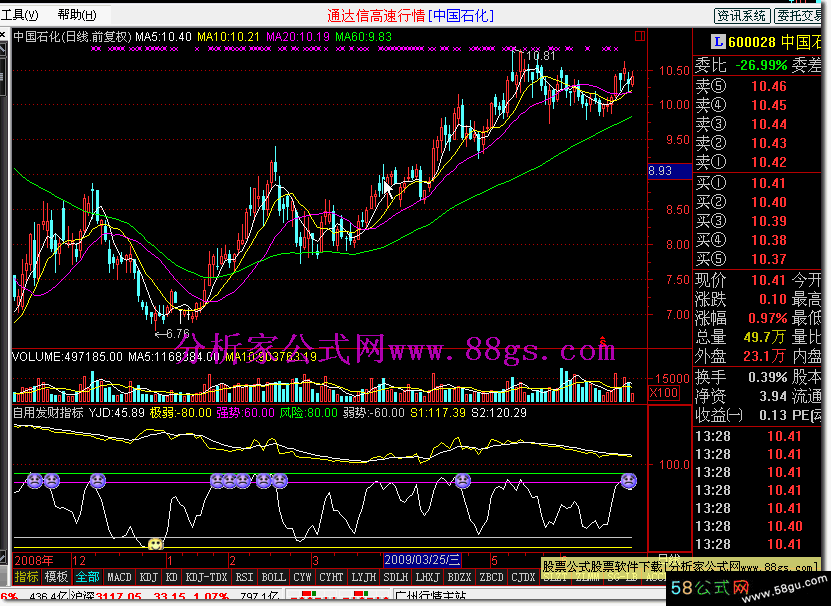
Task: Click the 8.93 crosshair price label
Action: click(670, 171)
